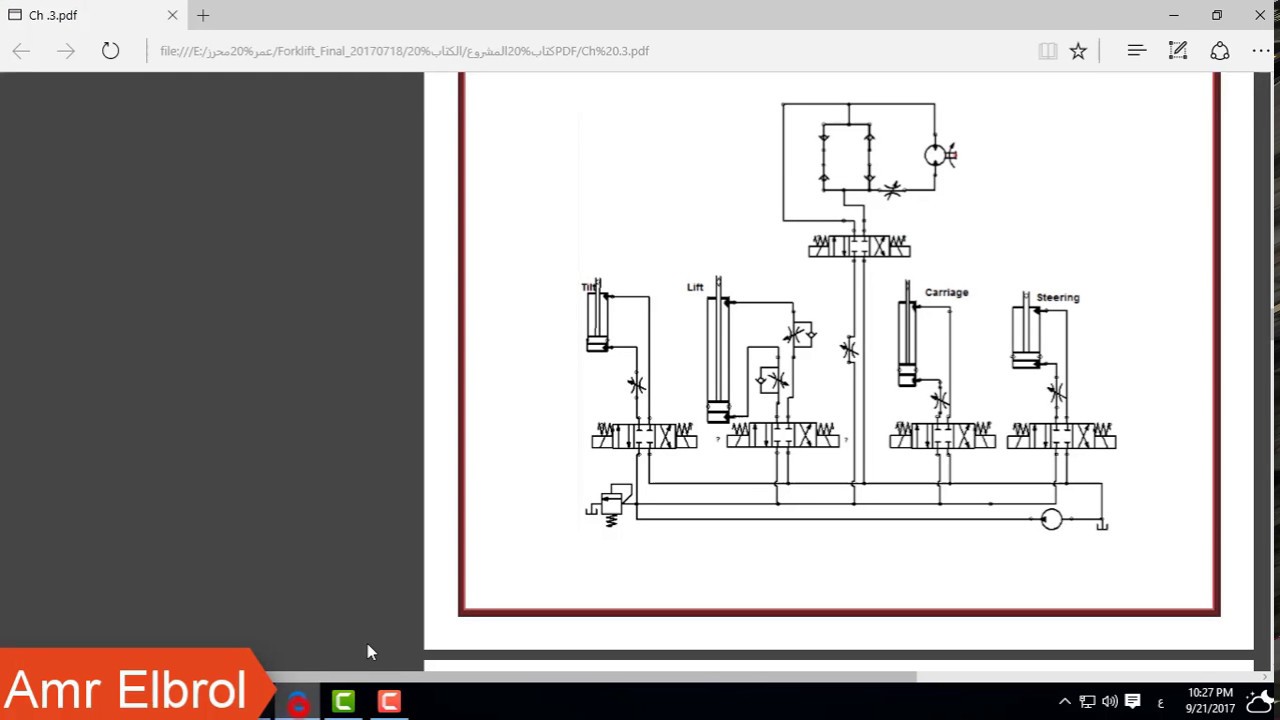Add Ch .3.pdf to favorites with star

[x=1078, y=51]
